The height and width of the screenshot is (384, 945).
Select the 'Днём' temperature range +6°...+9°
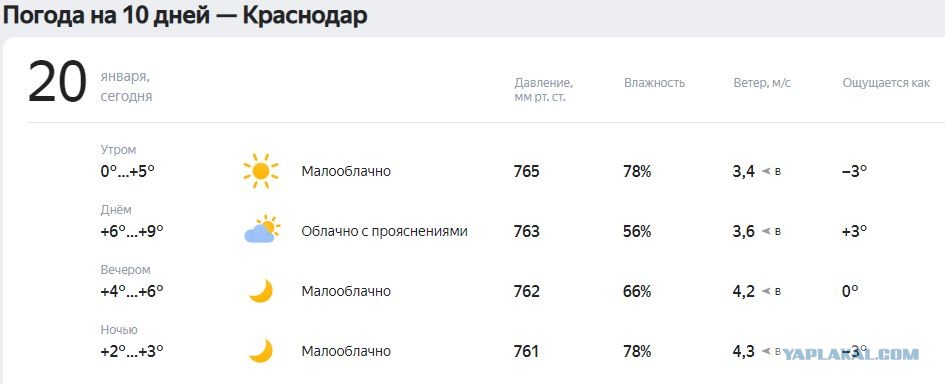(132, 231)
